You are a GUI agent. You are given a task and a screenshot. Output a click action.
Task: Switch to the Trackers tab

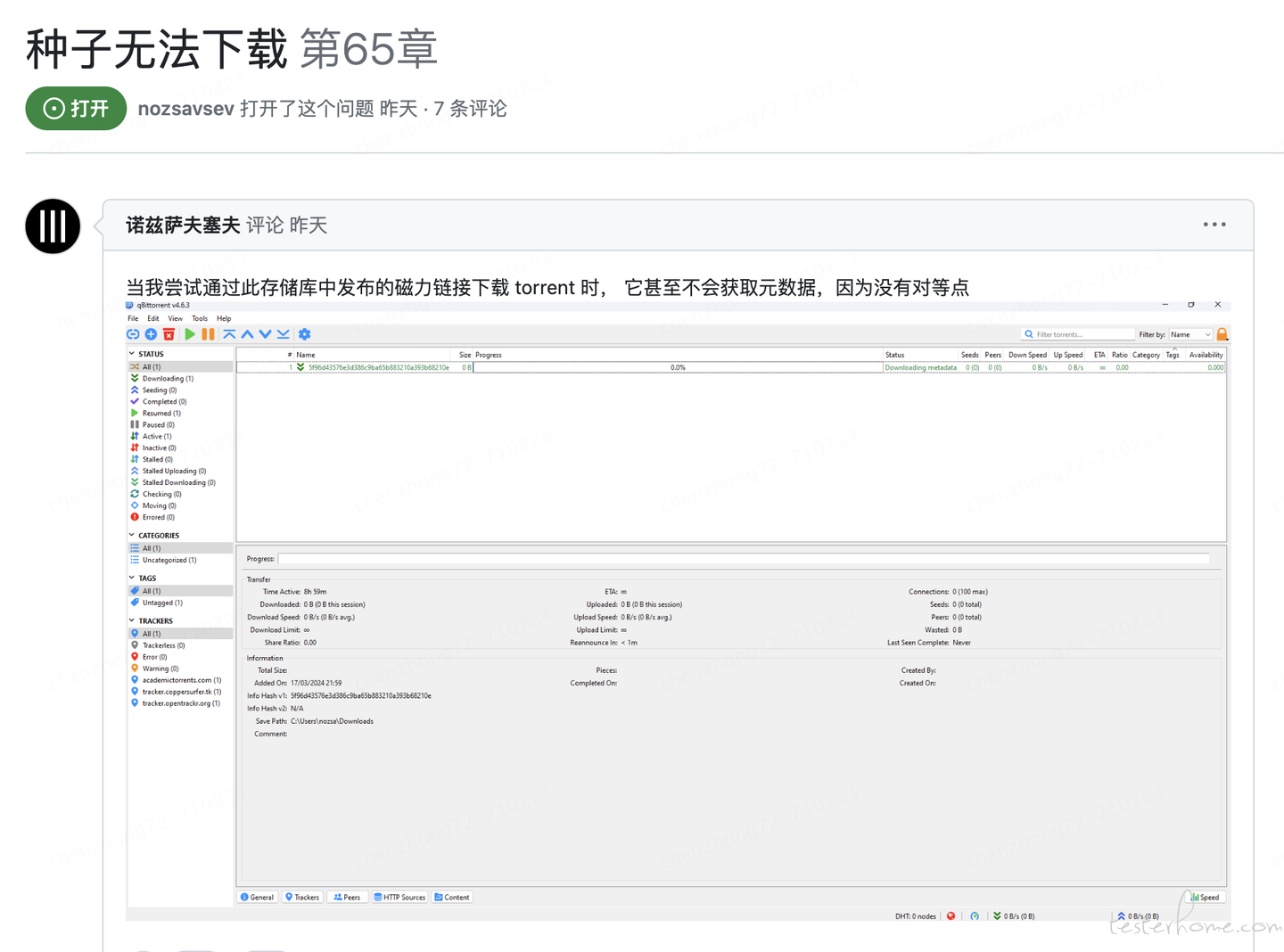[x=301, y=898]
